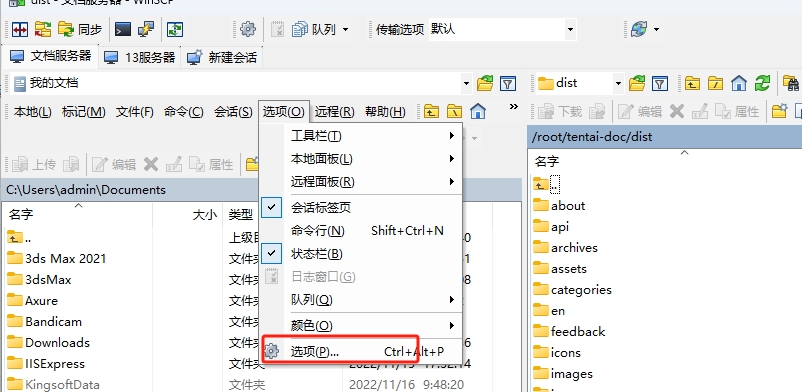Expand the 我的文档 local drive dropdown

[466, 83]
